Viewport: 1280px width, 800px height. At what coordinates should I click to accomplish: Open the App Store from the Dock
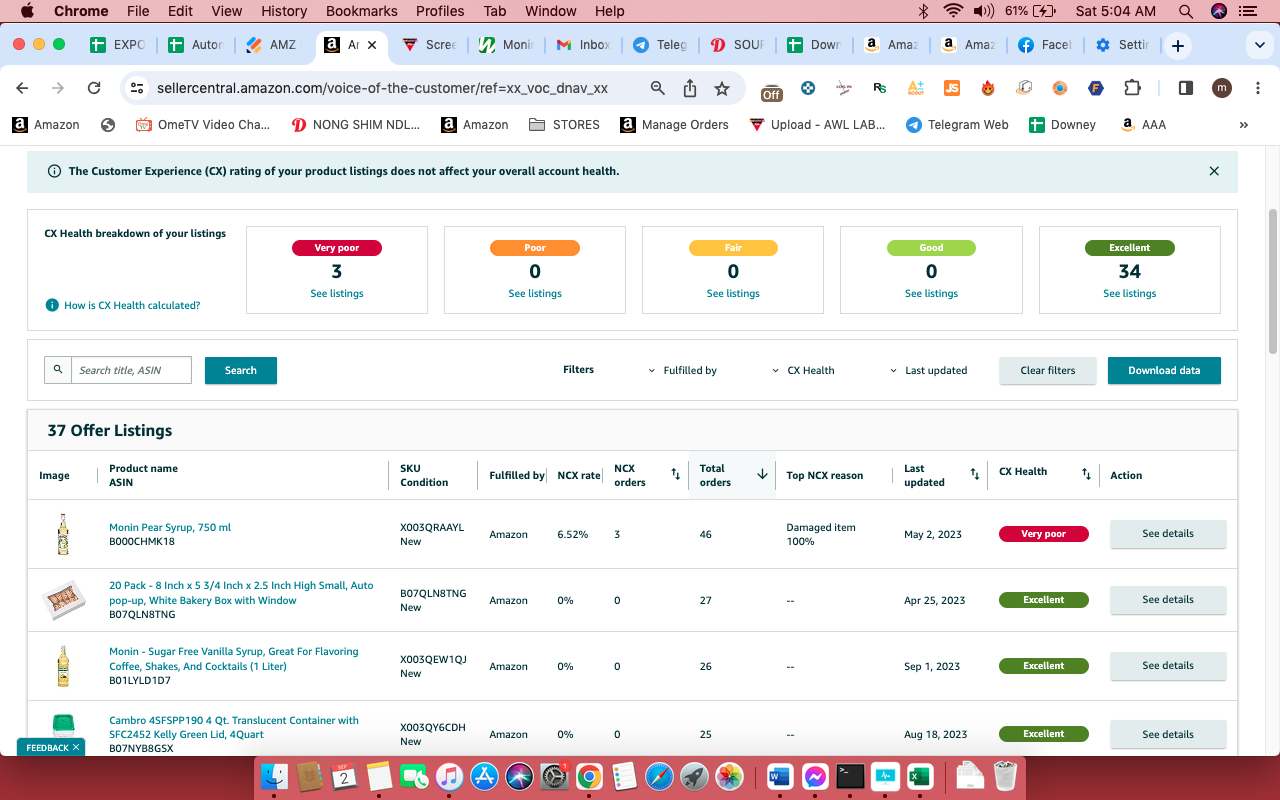(x=484, y=776)
